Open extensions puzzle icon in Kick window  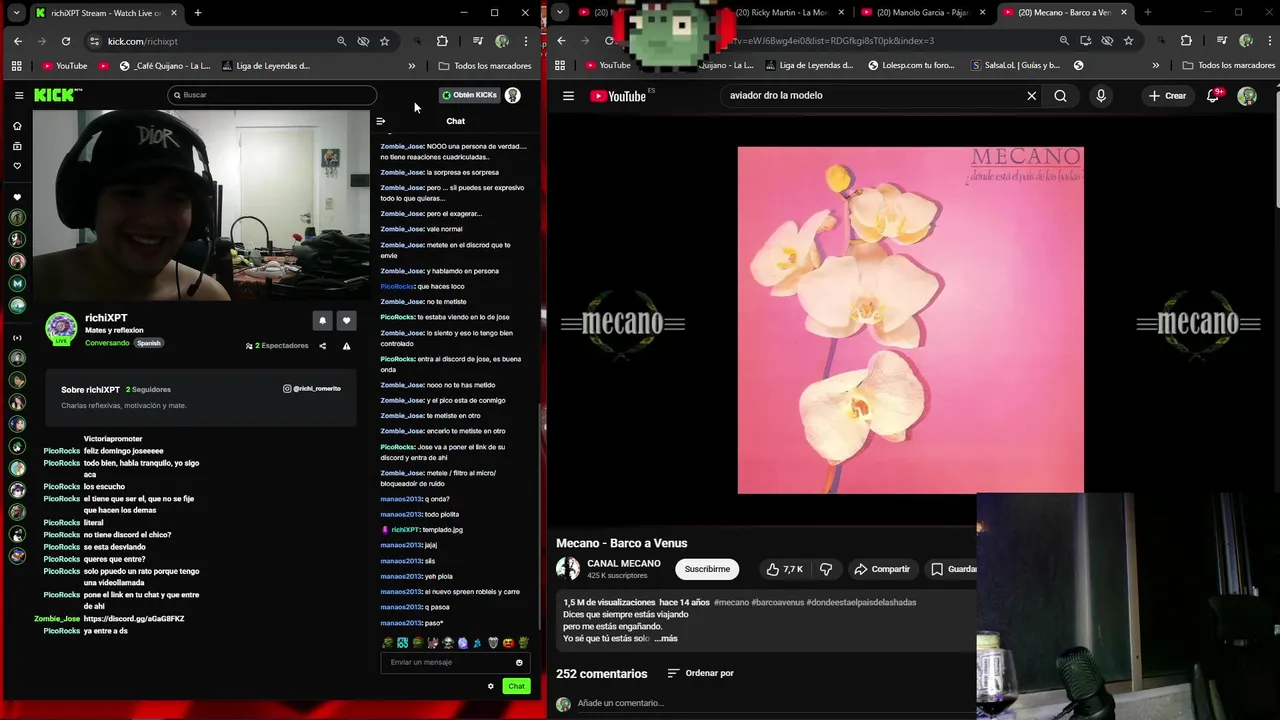(442, 41)
